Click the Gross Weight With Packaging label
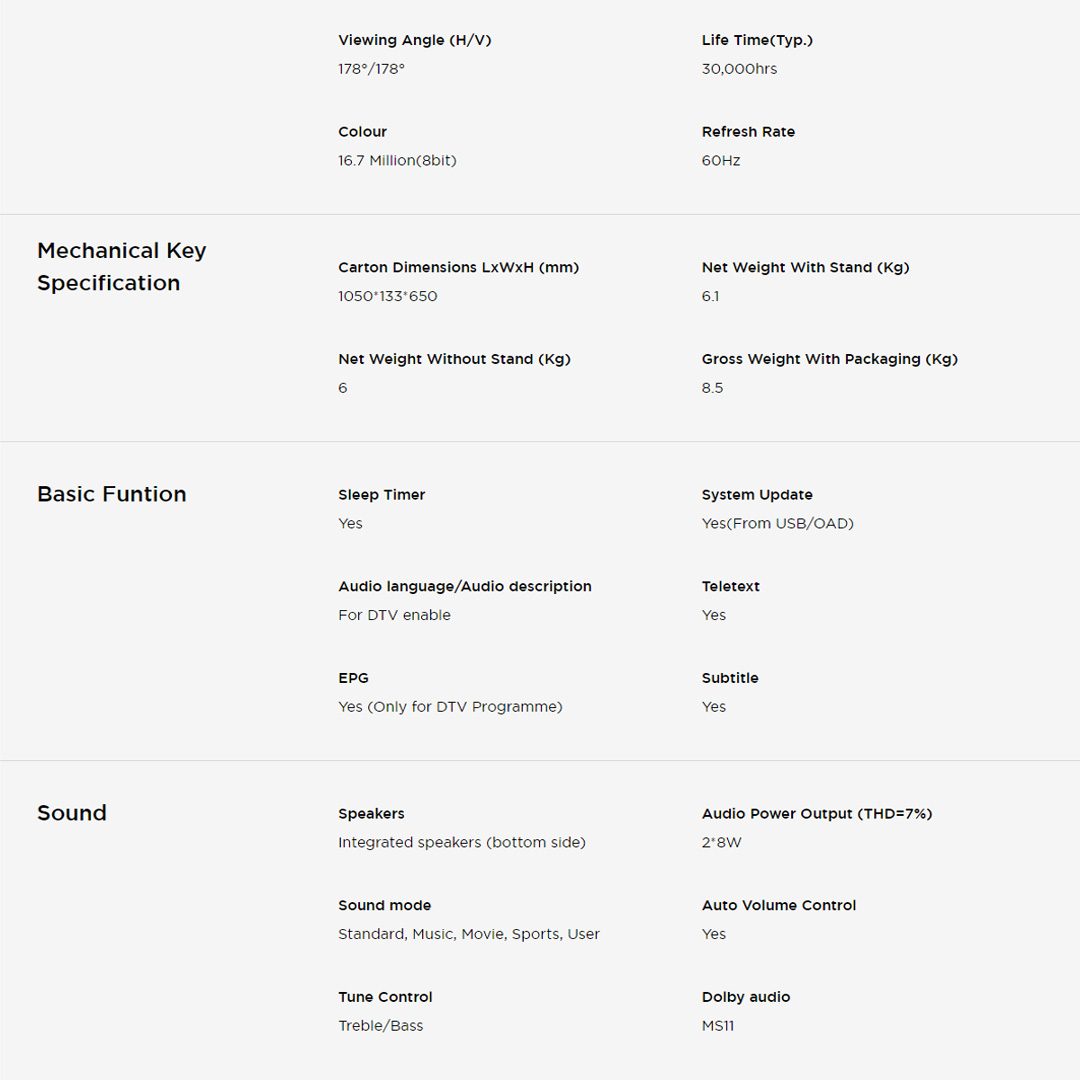The image size is (1080, 1080). coord(829,359)
